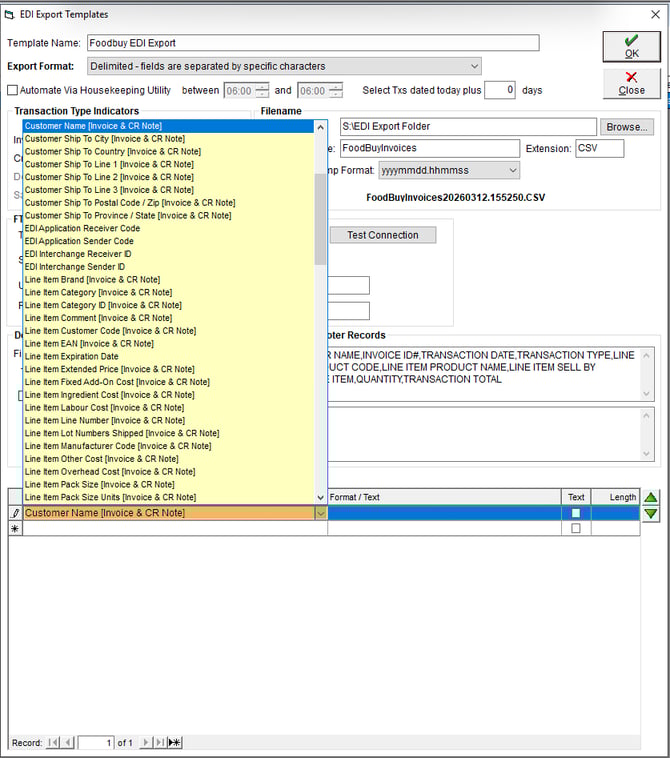670x758 pixels.
Task: Select Line Item Ingredient Cost option
Action: (x=168, y=395)
